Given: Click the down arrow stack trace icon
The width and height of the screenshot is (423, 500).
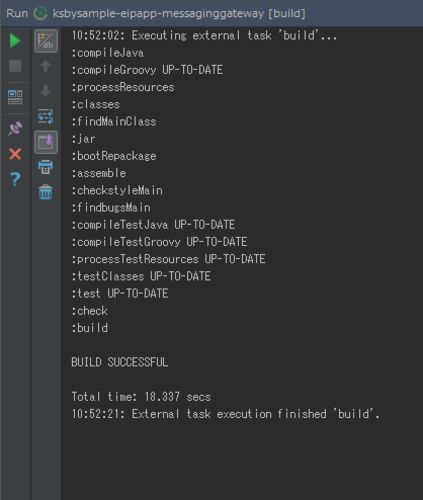Looking at the screenshot, I should click(x=46, y=91).
